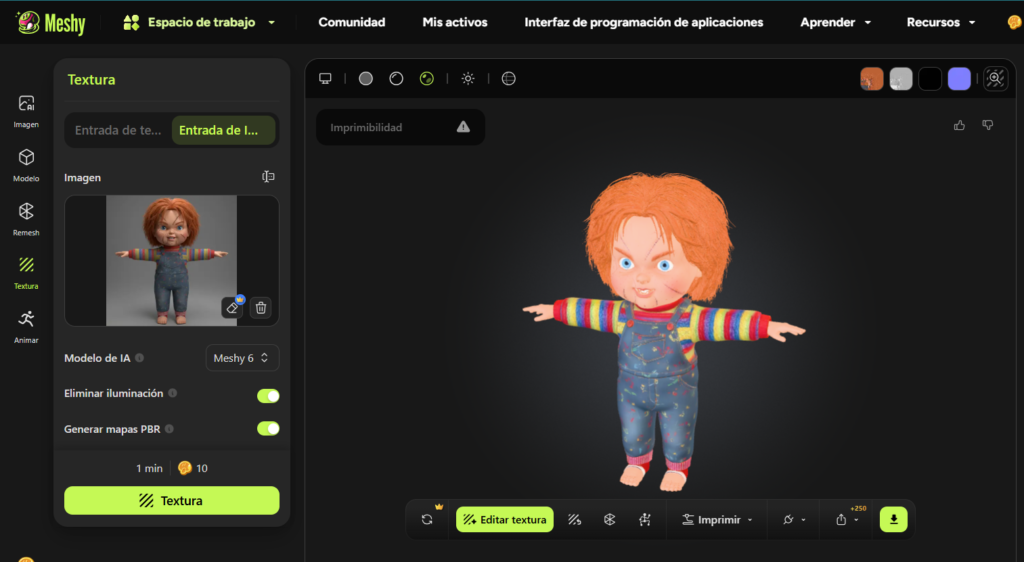This screenshot has width=1024, height=562.
Task: Open the Imprimir dropdown in bottom toolbar
Action: click(717, 520)
